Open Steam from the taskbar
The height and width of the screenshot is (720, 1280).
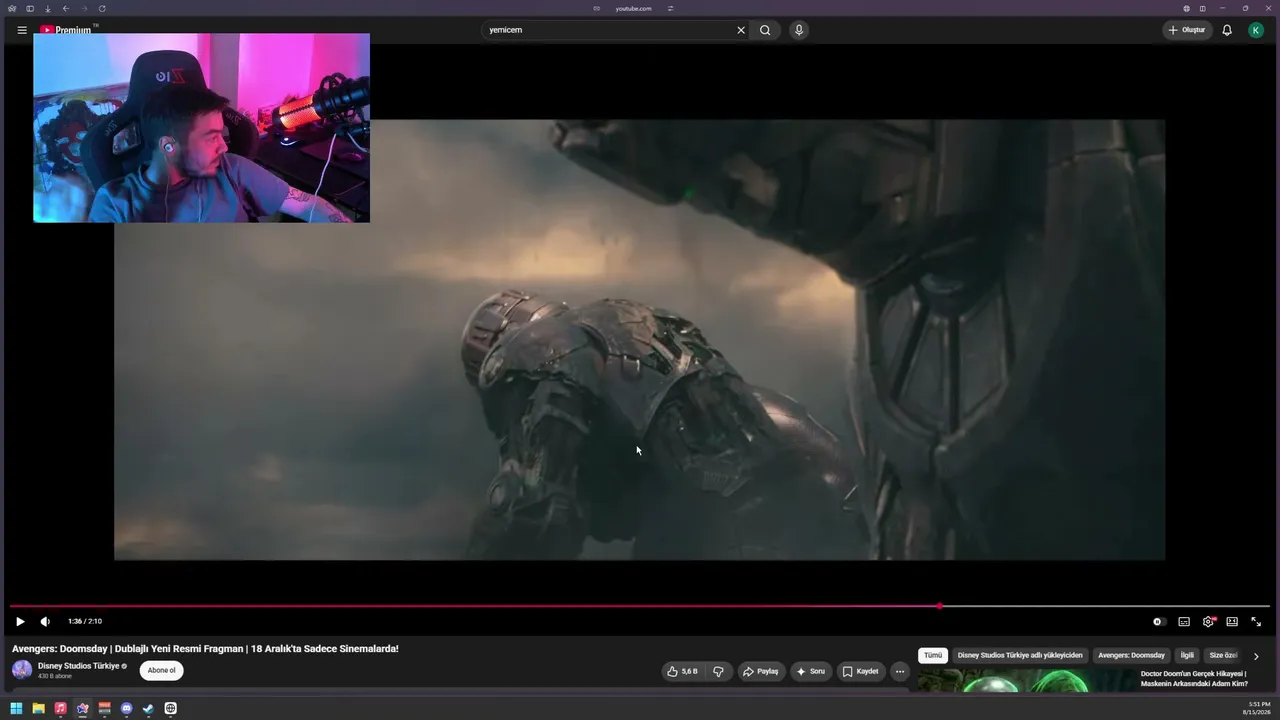148,708
